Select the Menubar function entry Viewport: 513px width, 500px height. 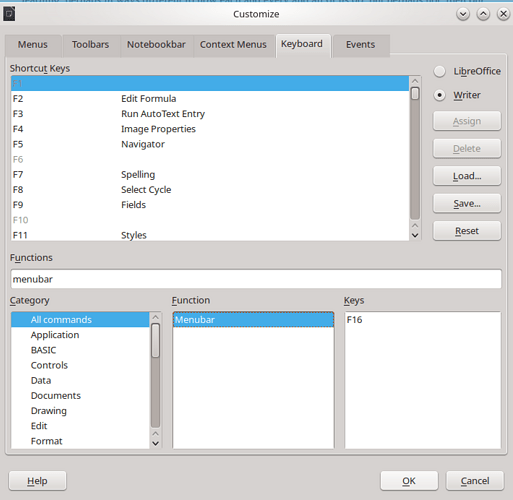click(253, 320)
